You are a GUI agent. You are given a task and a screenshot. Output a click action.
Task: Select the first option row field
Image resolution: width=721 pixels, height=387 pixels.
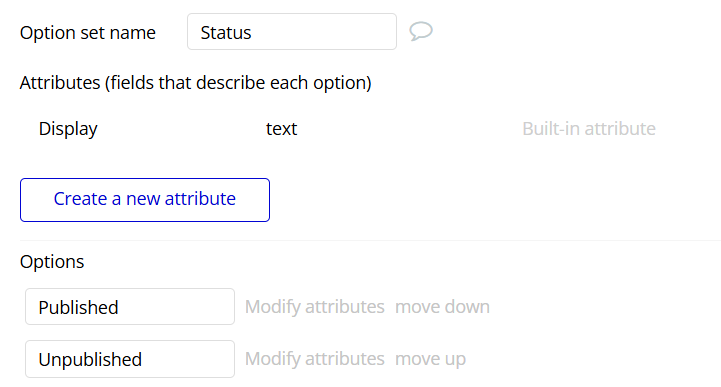[x=130, y=307]
